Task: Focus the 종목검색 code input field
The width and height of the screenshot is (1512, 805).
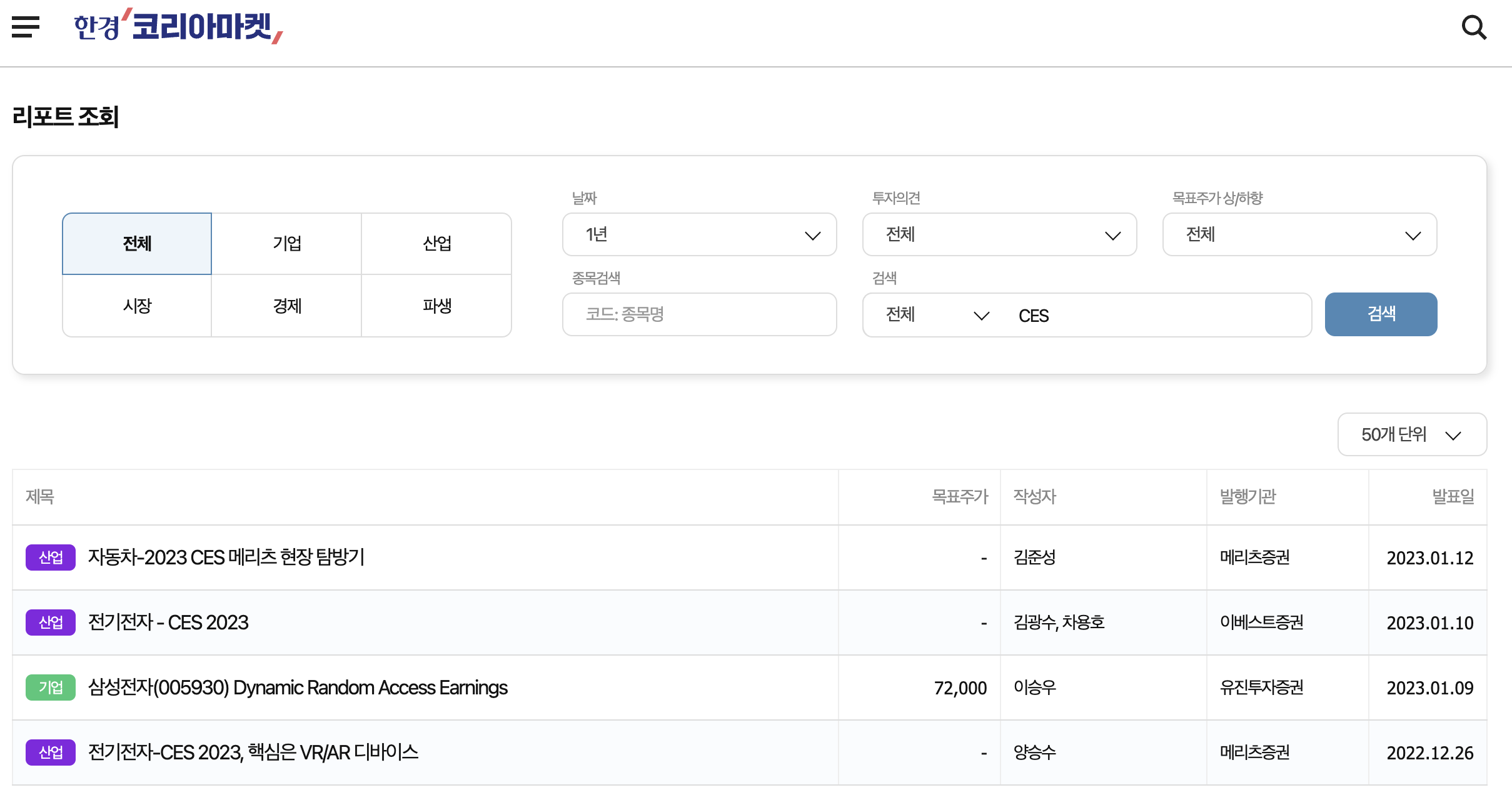Action: [x=699, y=314]
